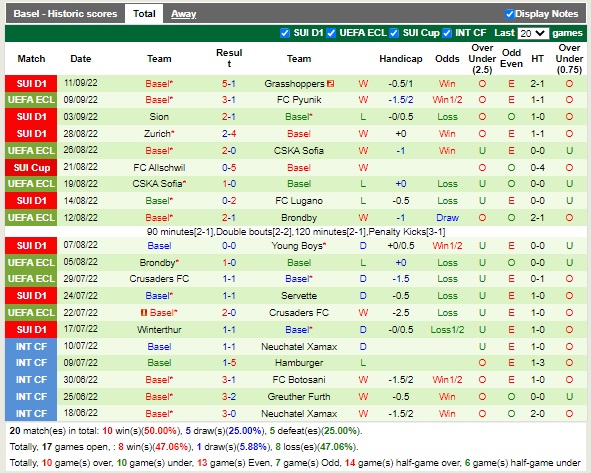This screenshot has width=591, height=473.
Task: Click the red card icon beside Grasshoppers
Action: [331, 84]
